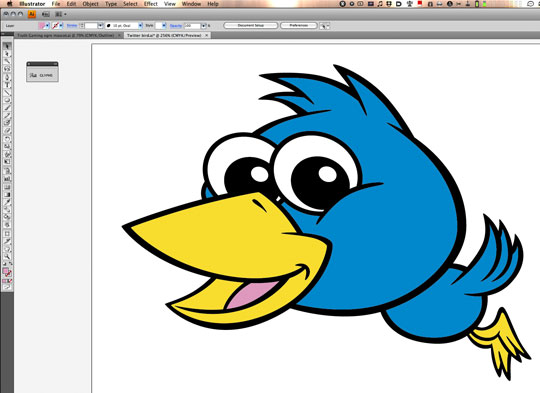Select the Warp tool

tap(7, 154)
